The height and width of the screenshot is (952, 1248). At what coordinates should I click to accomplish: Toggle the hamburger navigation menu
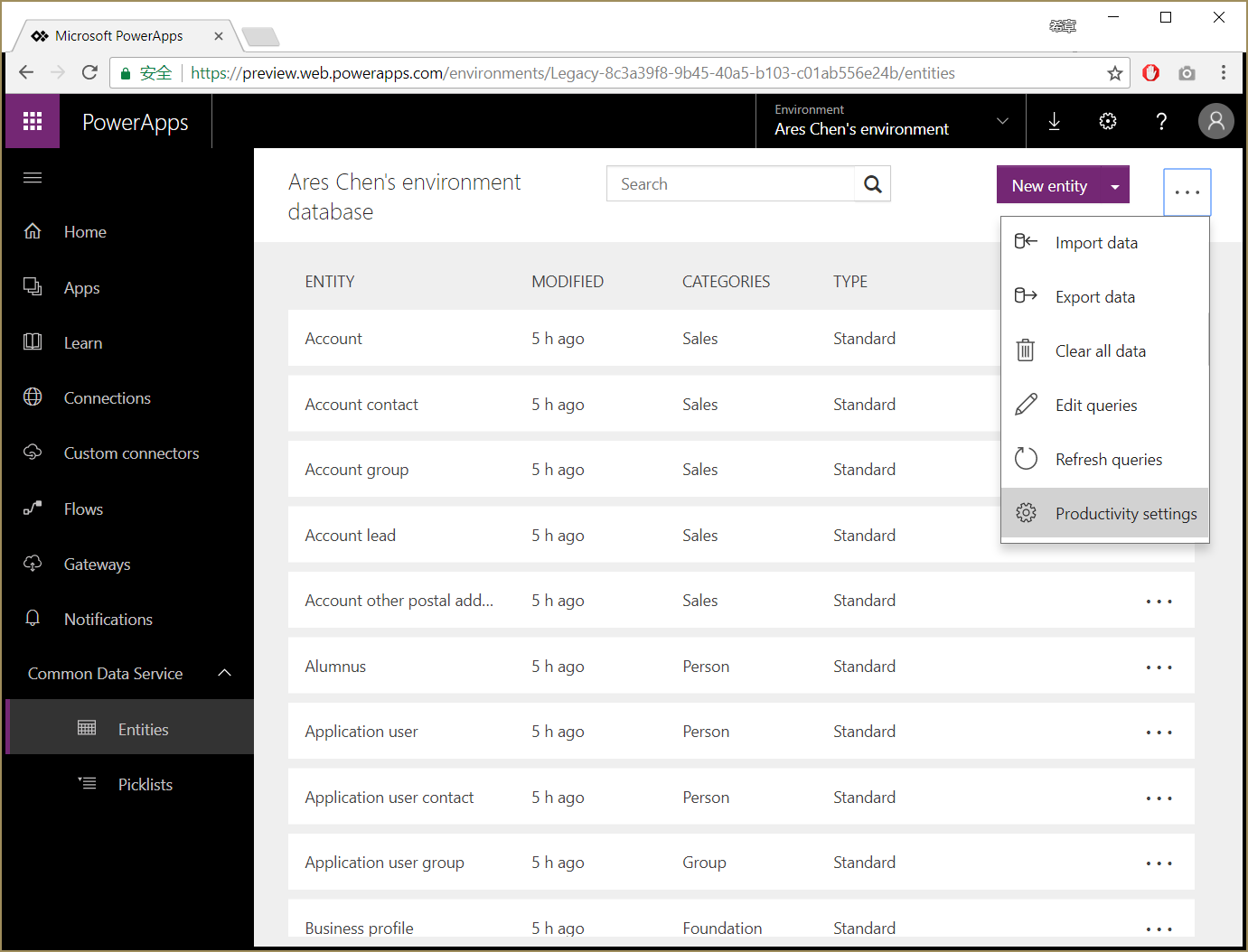(33, 177)
